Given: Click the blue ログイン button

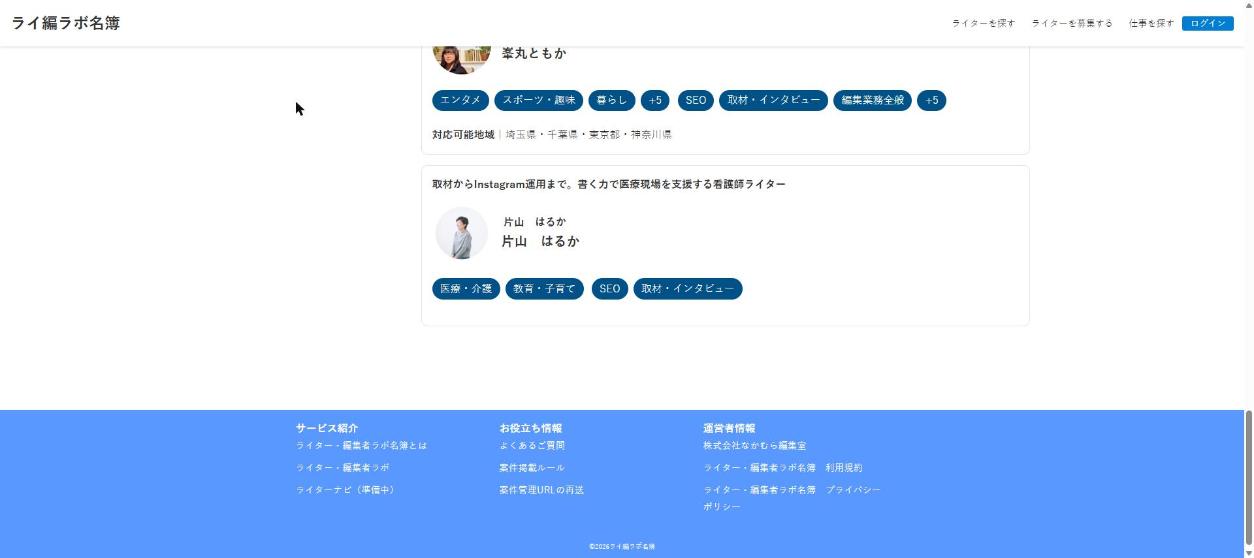Looking at the screenshot, I should (1208, 23).
